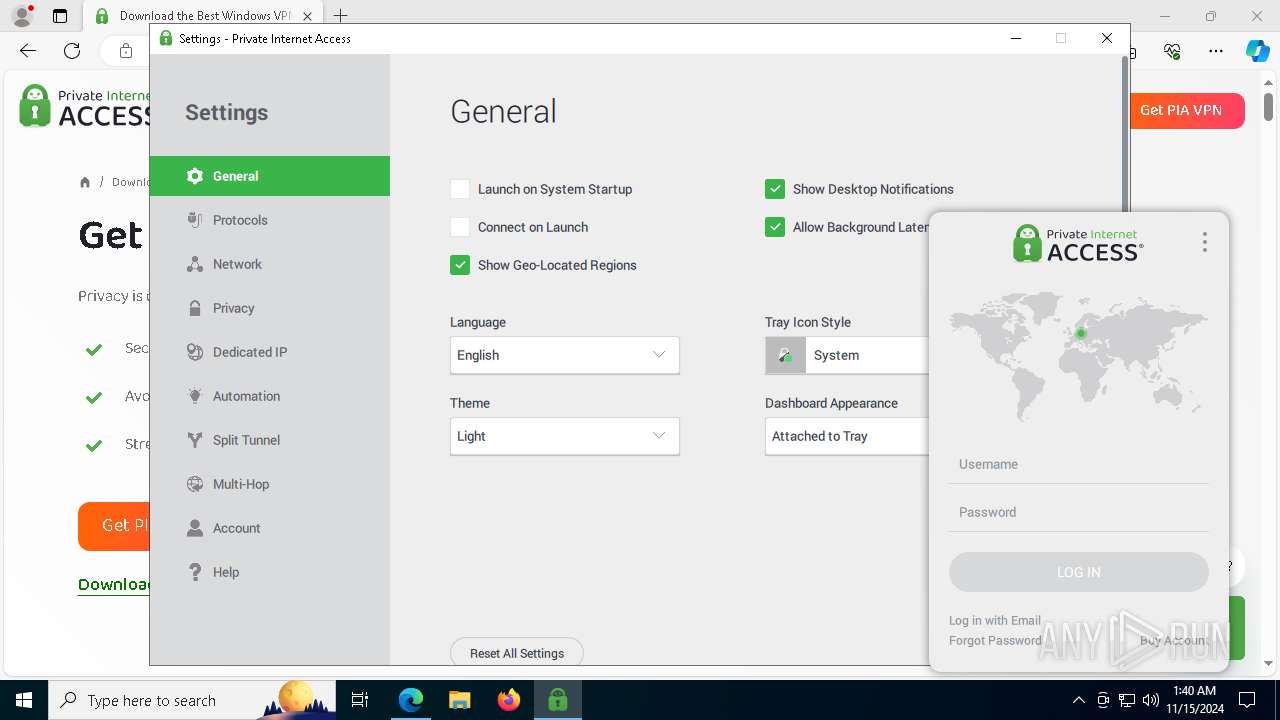Open the Automation settings section

click(x=269, y=396)
